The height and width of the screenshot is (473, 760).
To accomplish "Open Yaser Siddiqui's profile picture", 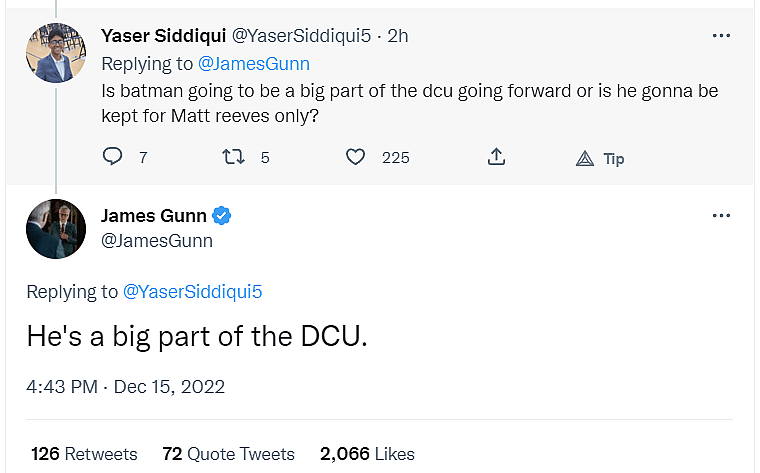I will coord(54,54).
